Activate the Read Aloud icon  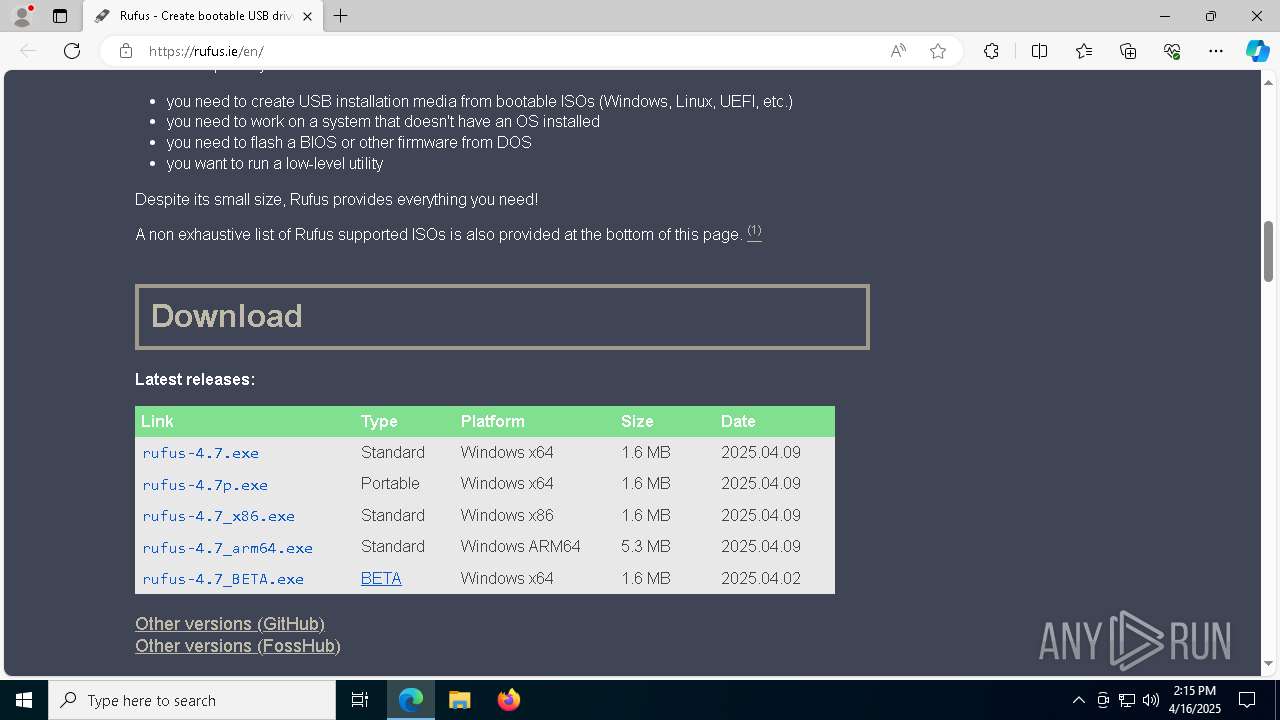(x=898, y=51)
